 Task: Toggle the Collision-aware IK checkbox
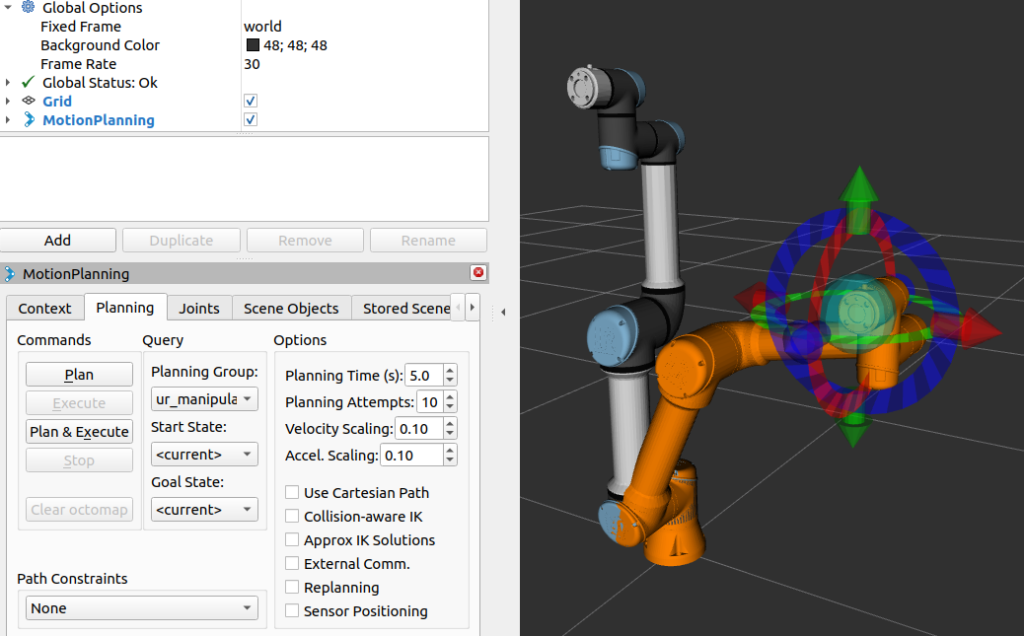click(x=292, y=516)
